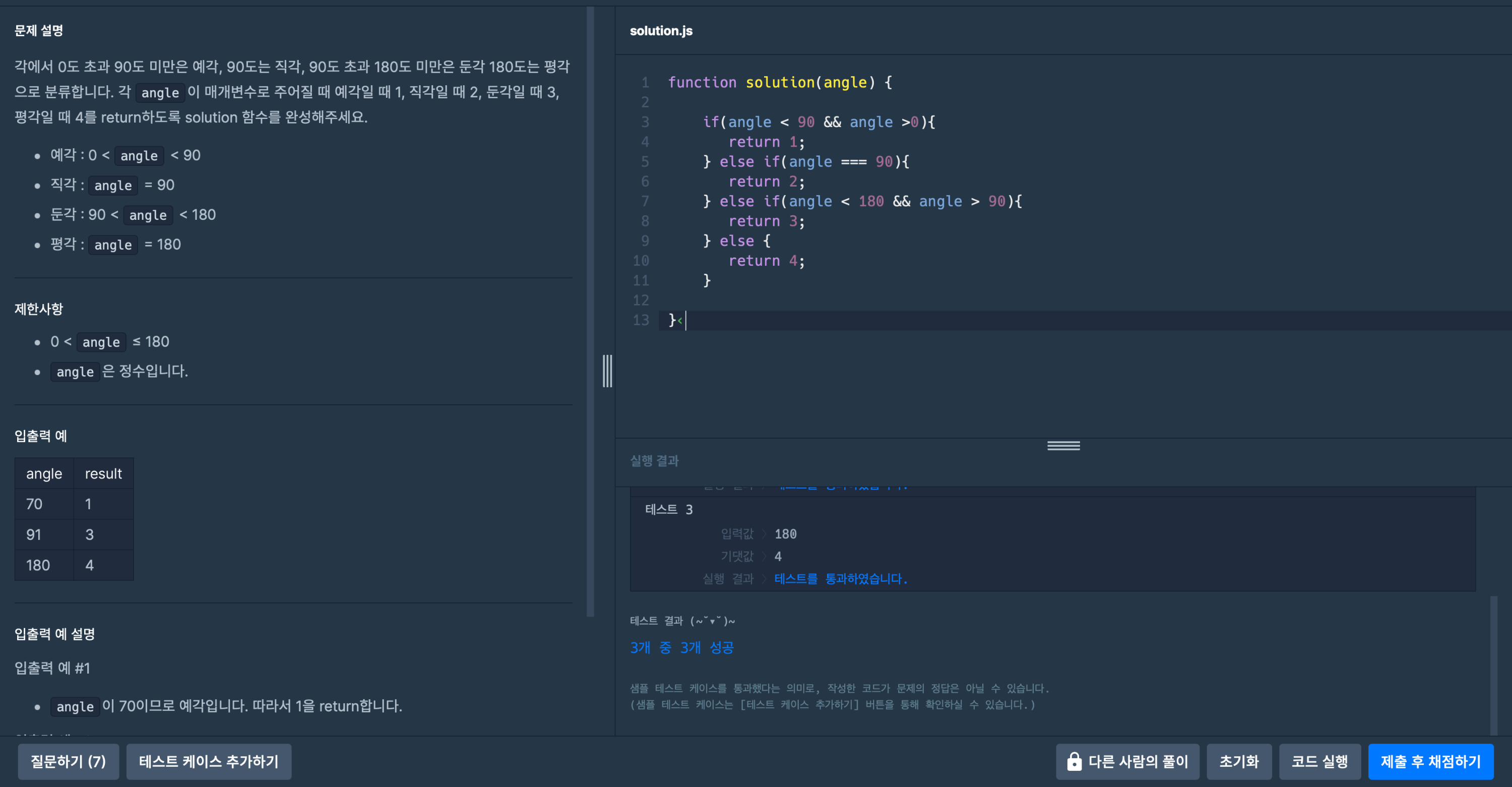Click the vertical panel splitter handle
The image size is (1512, 787).
607,371
